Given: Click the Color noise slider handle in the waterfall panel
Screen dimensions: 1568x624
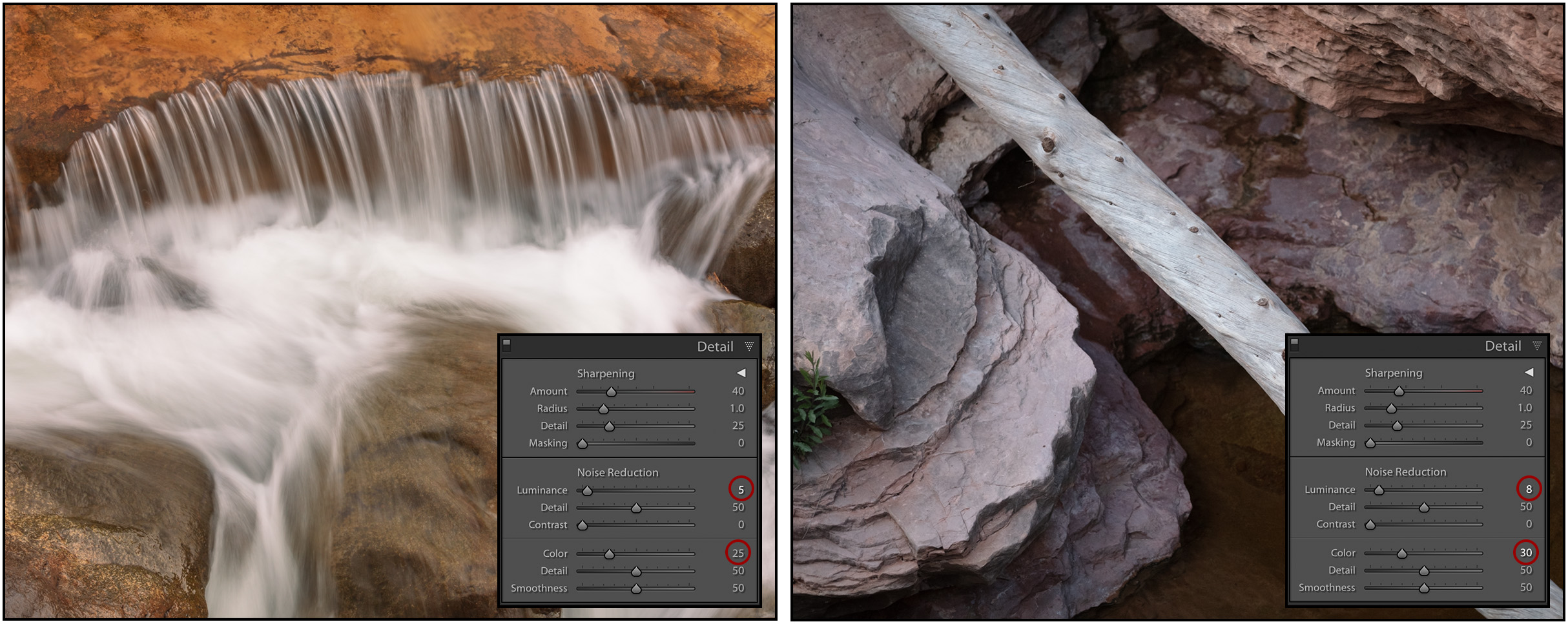Looking at the screenshot, I should point(609,554).
